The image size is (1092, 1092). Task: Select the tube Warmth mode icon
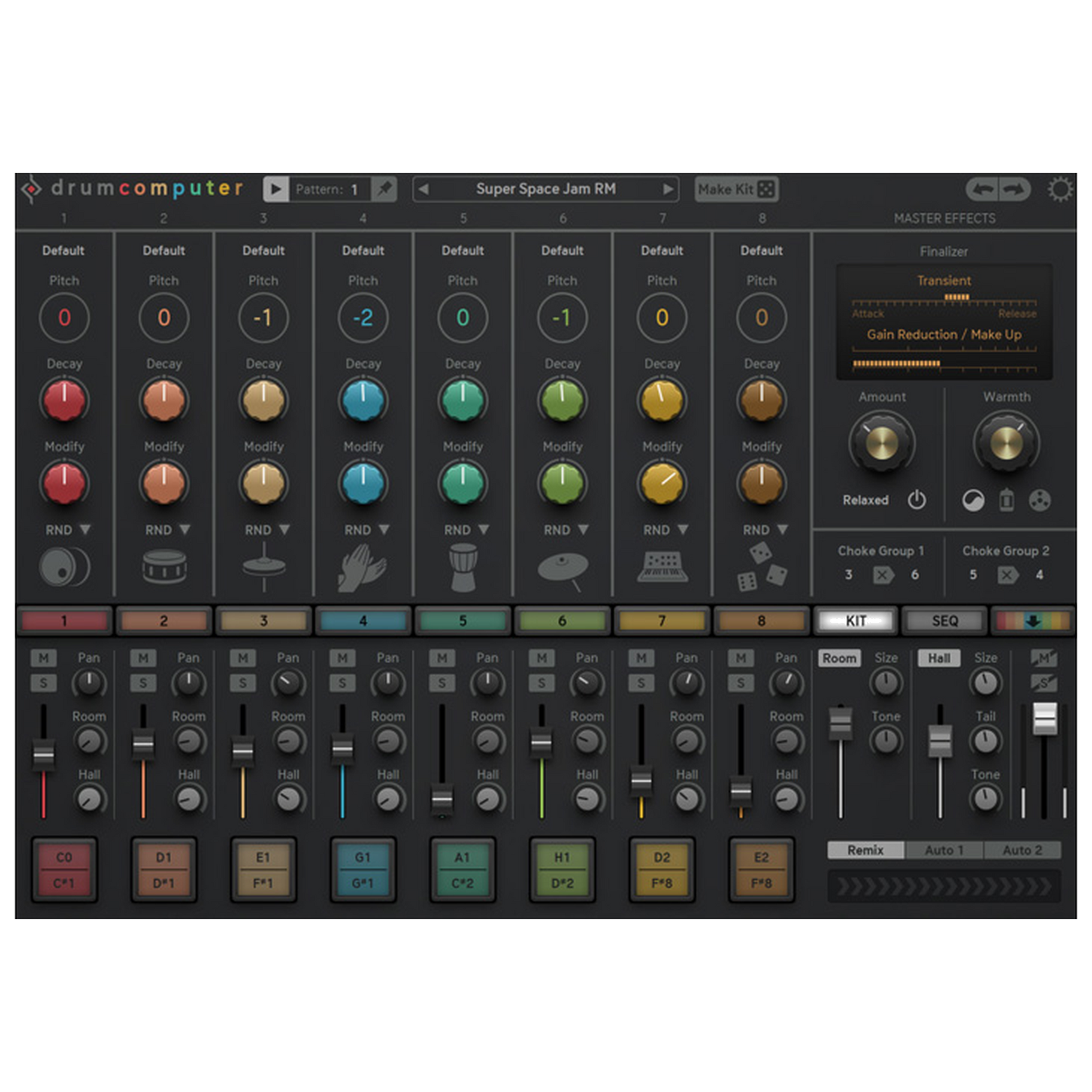click(1007, 501)
